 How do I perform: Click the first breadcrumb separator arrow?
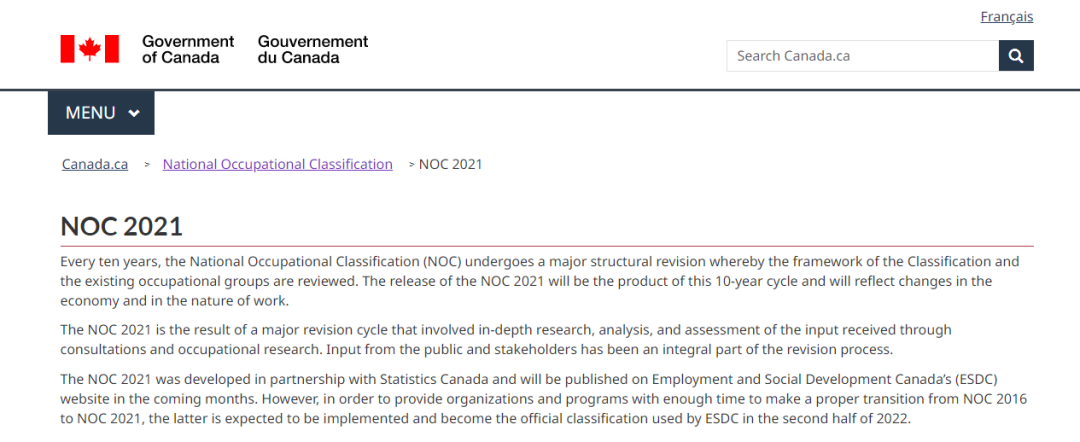click(x=147, y=165)
